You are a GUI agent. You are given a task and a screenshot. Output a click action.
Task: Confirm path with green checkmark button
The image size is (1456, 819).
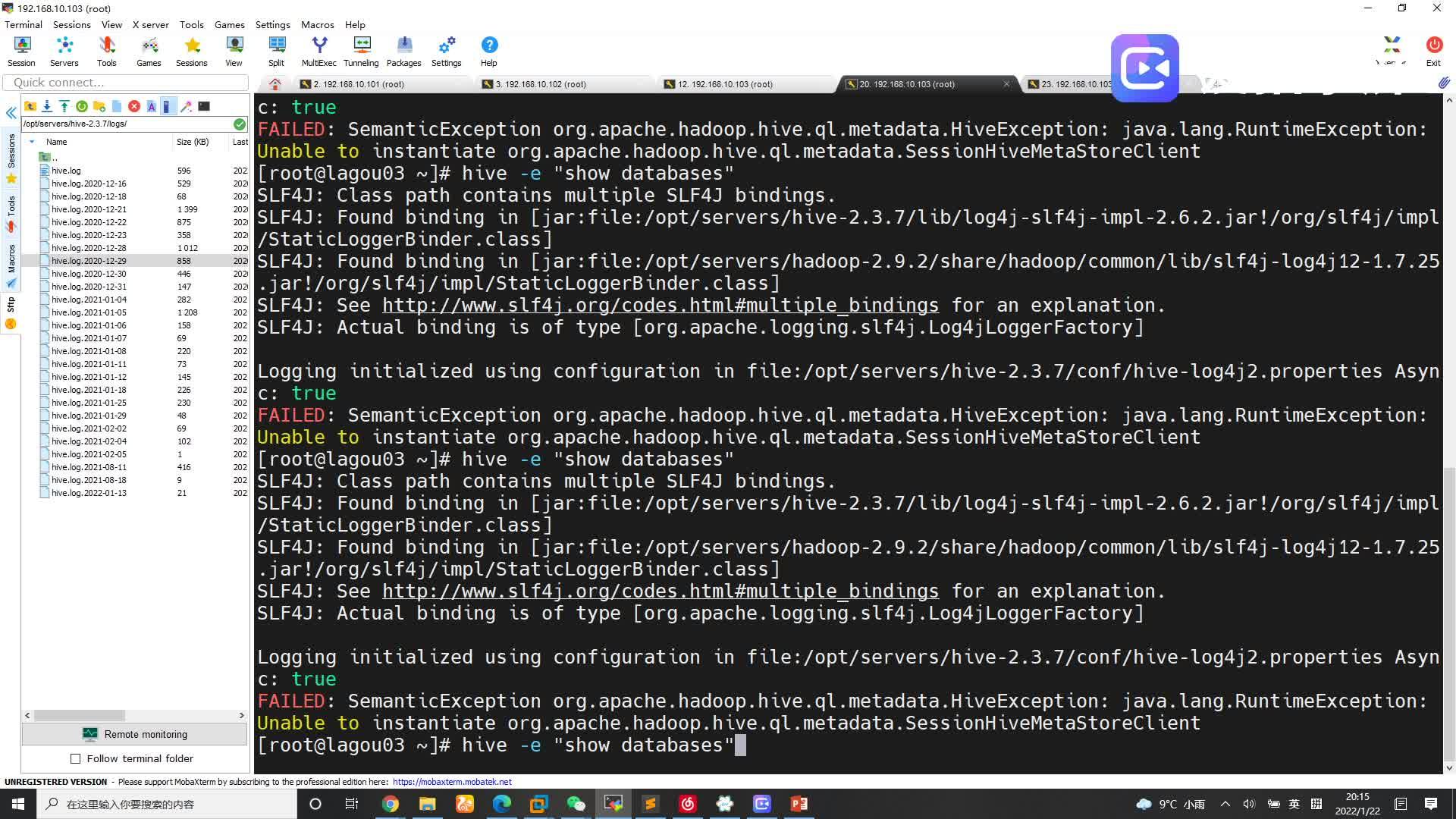point(240,124)
